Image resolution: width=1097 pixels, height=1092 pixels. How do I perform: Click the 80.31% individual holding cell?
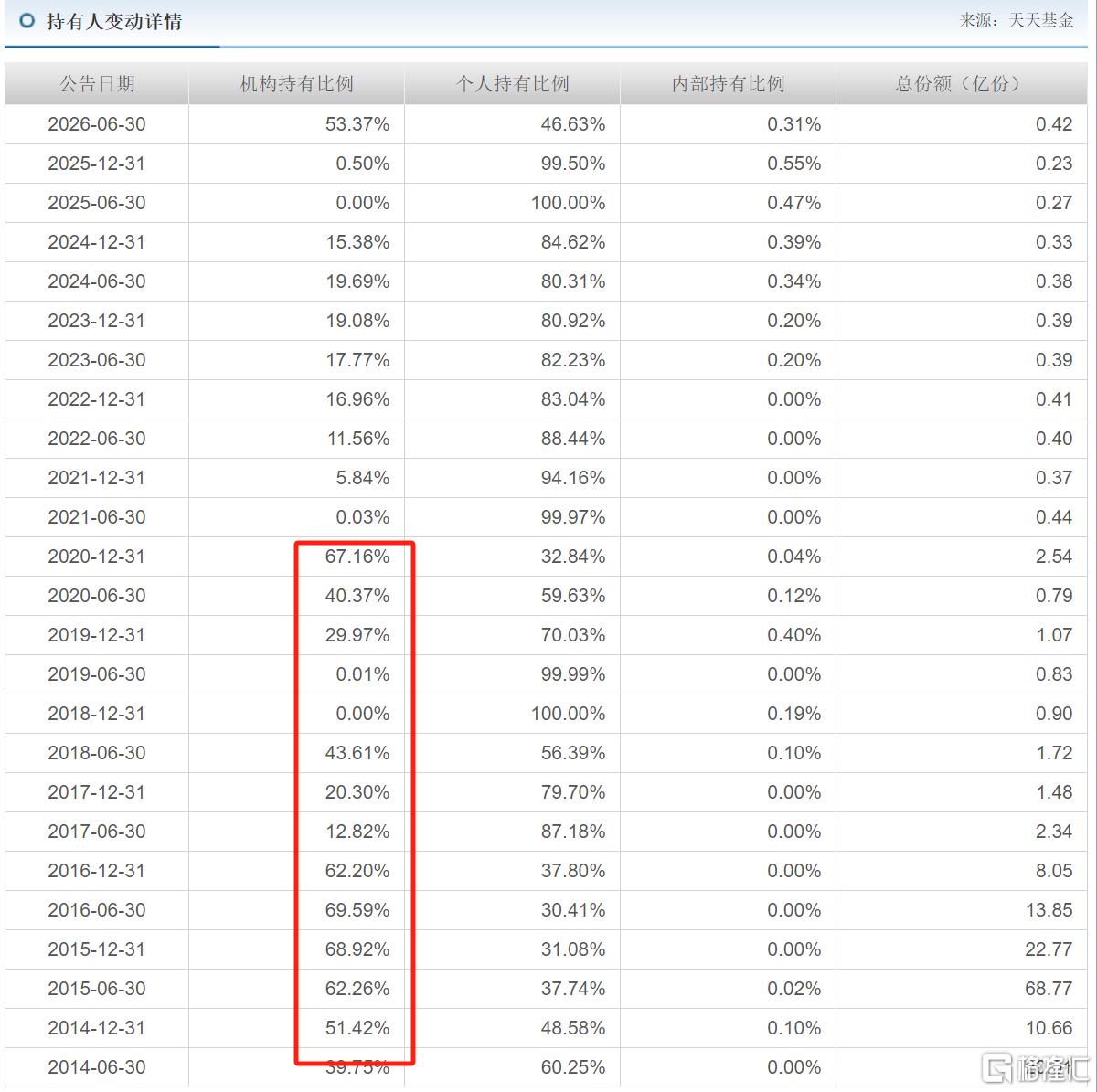click(x=573, y=281)
